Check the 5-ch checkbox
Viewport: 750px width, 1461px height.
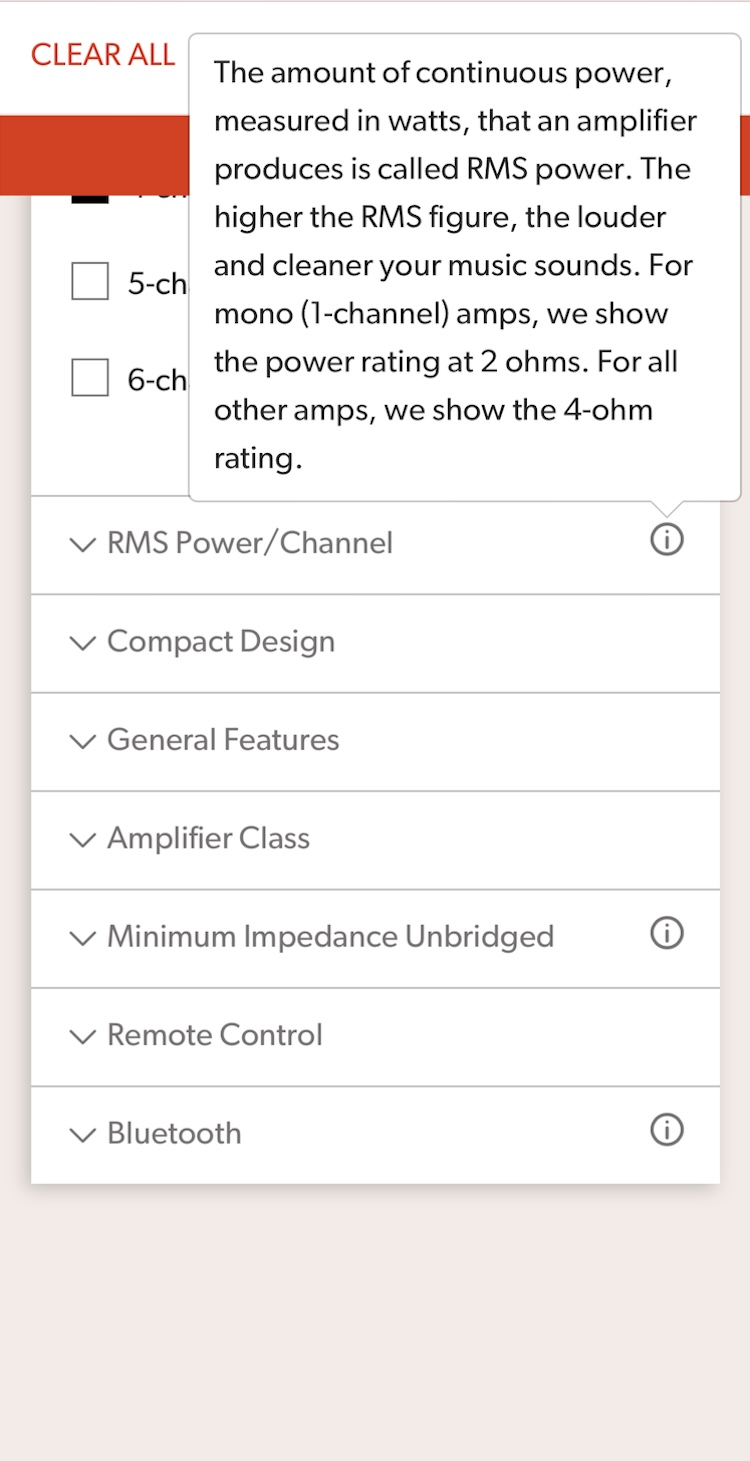coord(90,282)
